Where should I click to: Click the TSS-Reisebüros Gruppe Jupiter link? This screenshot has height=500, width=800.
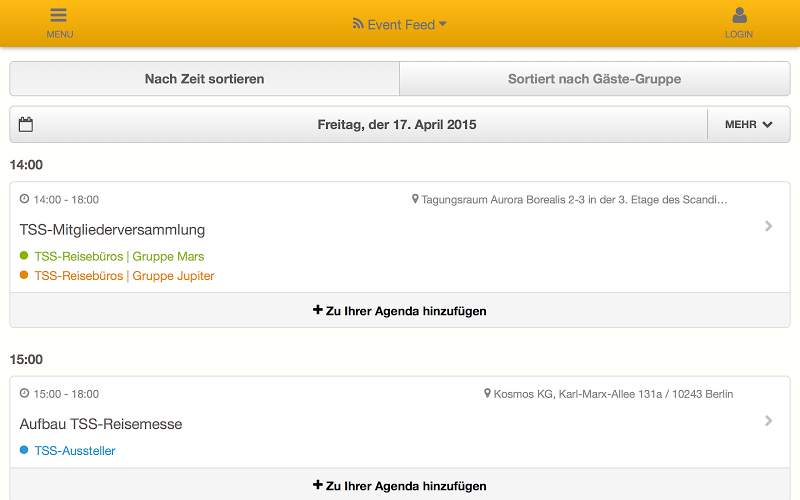pyautogui.click(x=124, y=276)
